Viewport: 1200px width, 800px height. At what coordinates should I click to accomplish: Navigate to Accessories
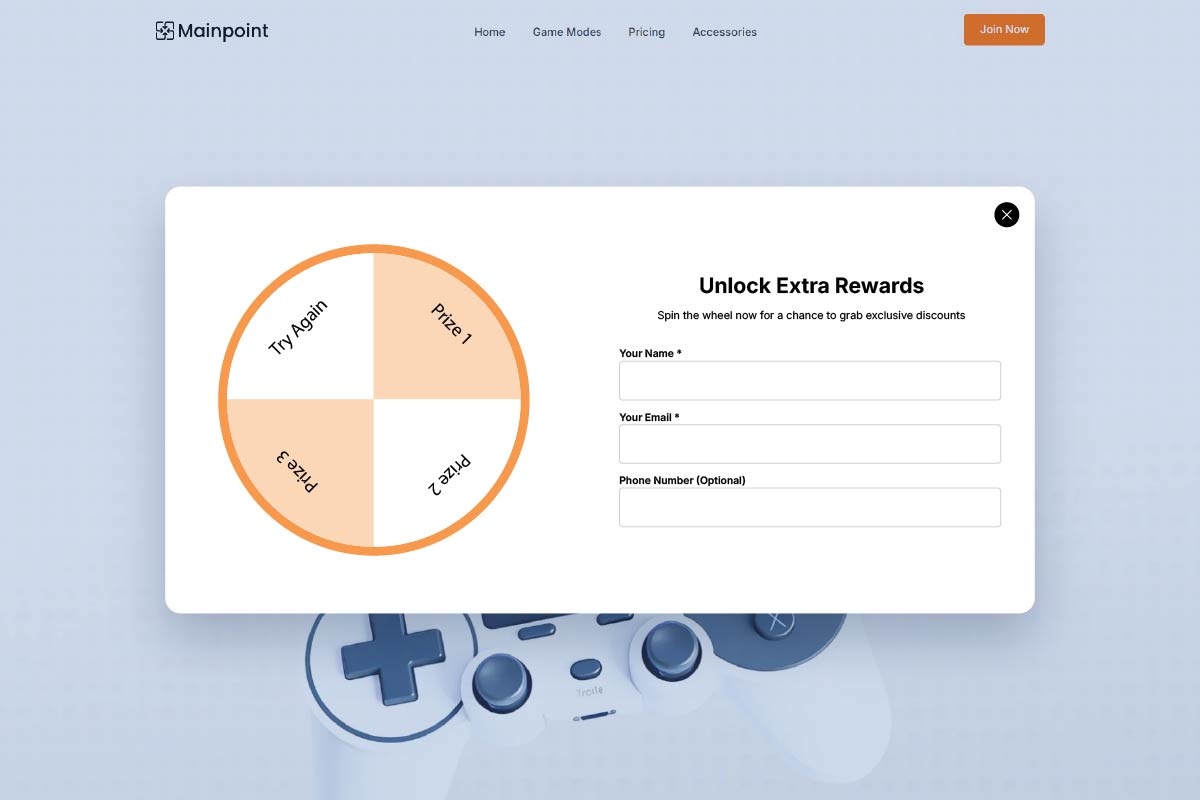725,32
